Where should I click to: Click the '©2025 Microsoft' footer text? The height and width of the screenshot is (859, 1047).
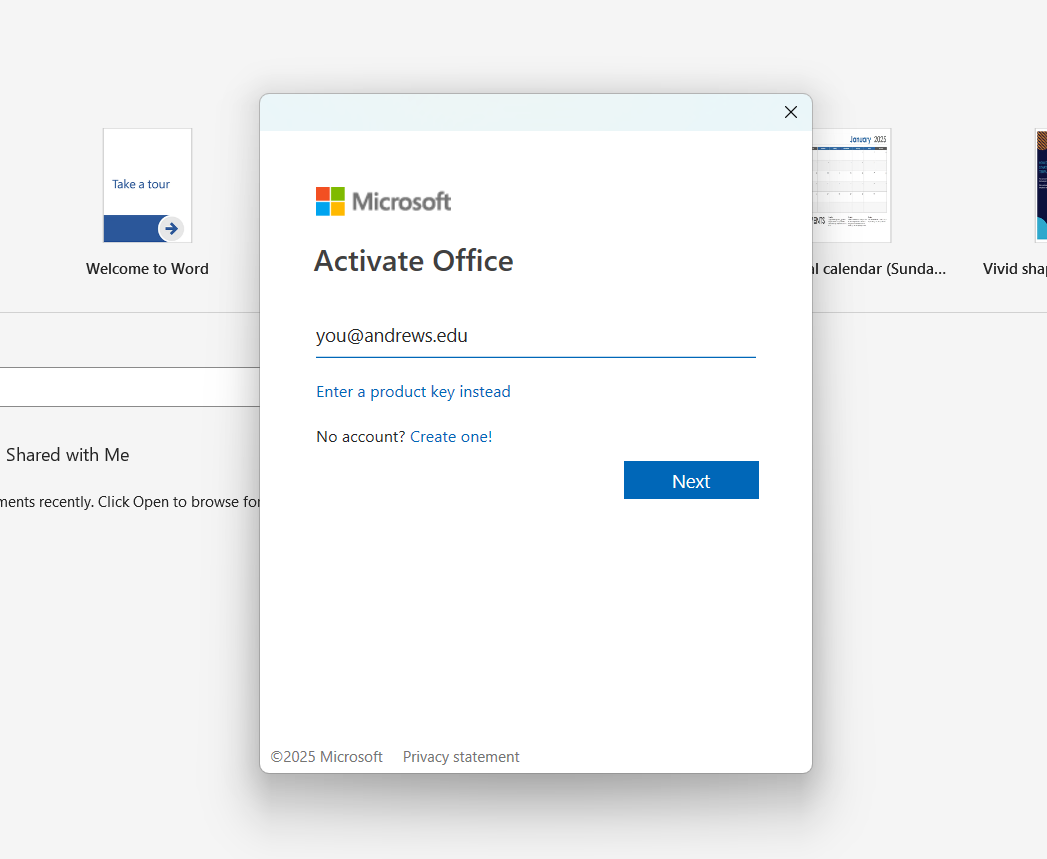pyautogui.click(x=327, y=757)
